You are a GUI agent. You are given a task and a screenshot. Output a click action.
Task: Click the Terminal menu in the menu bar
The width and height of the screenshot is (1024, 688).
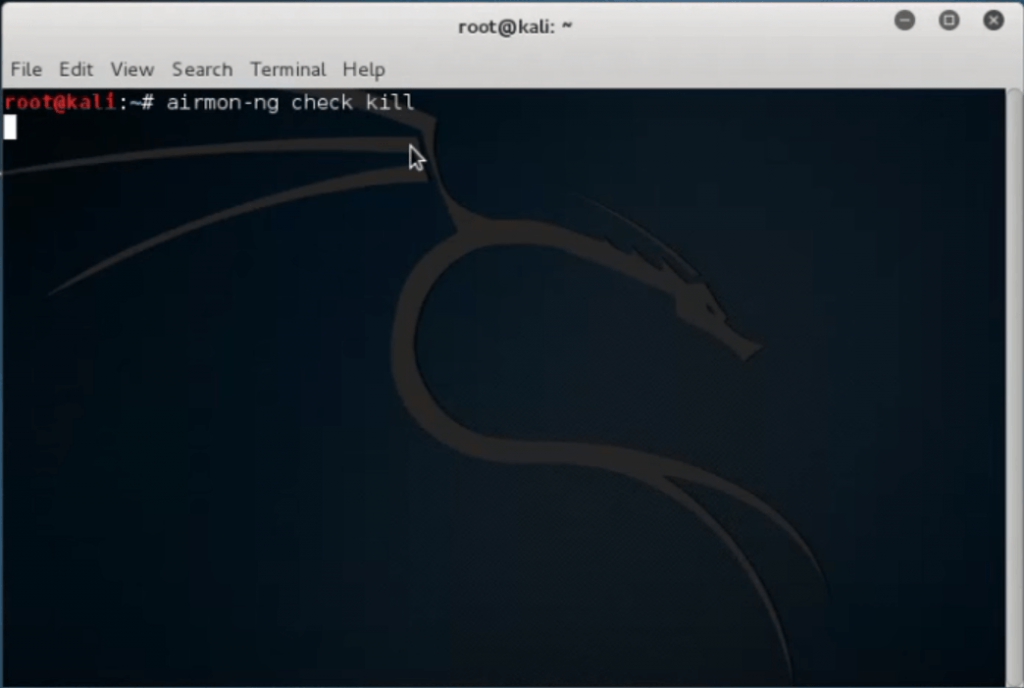[288, 69]
